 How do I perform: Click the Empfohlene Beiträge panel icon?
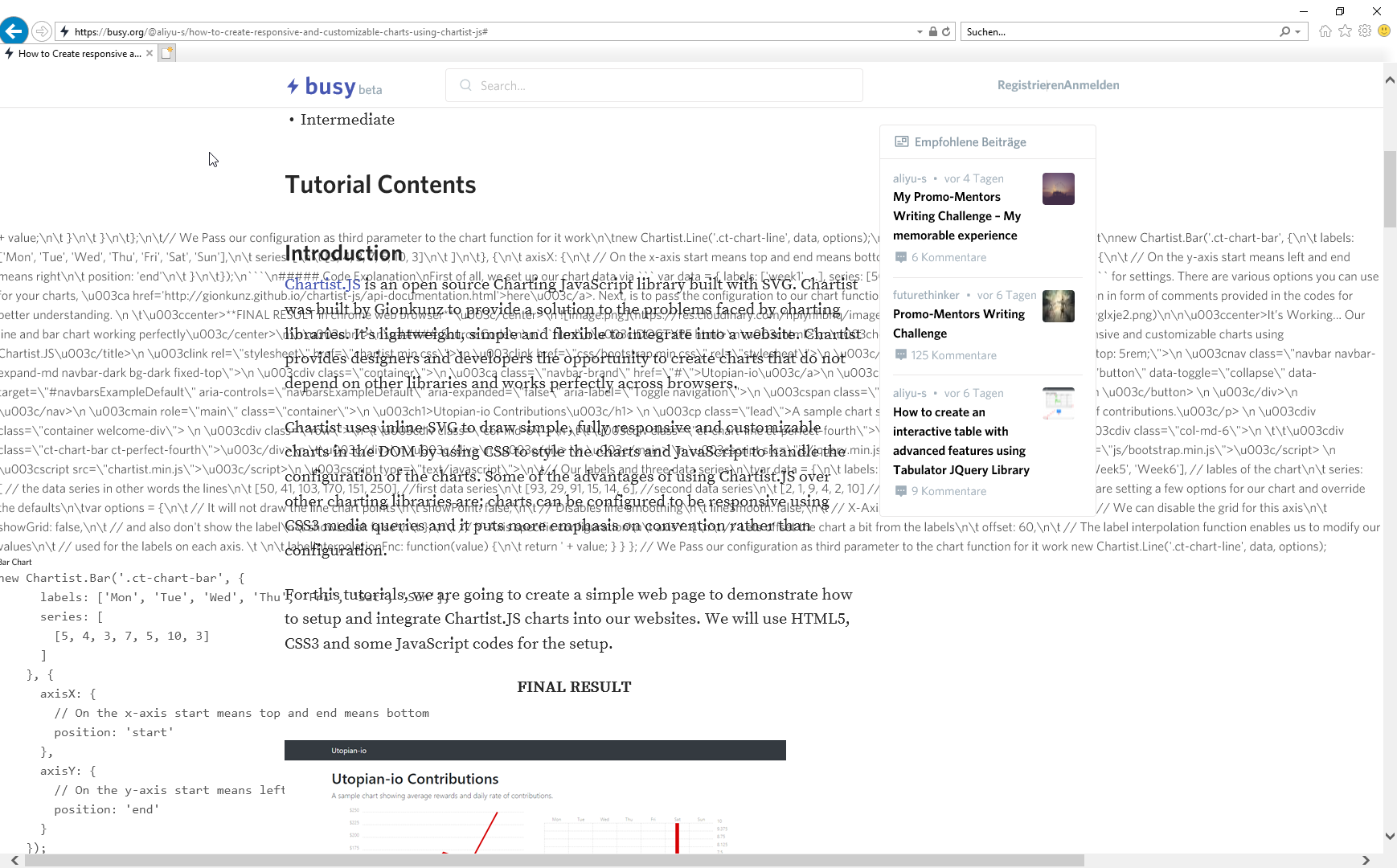click(902, 141)
